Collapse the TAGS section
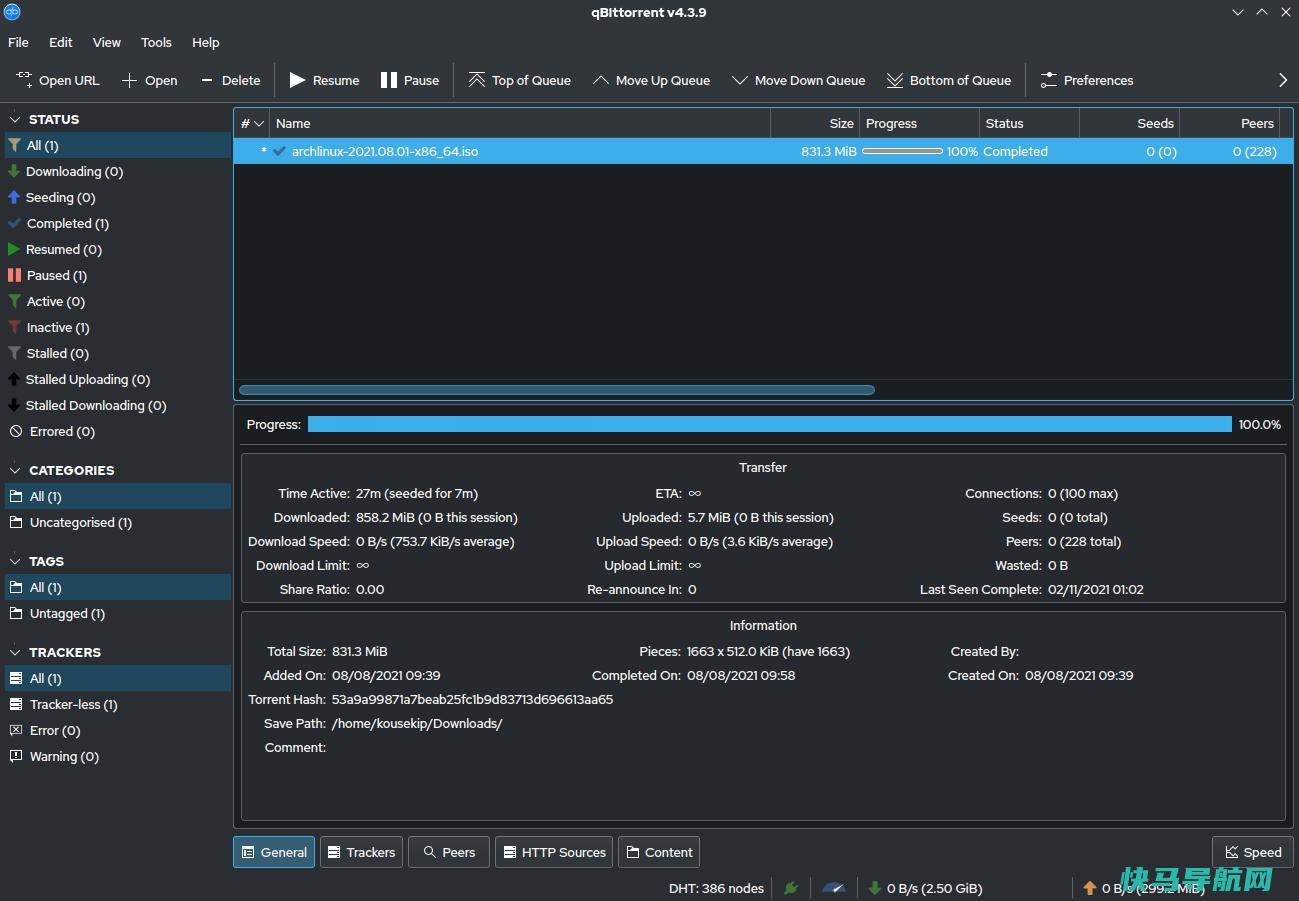Viewport: 1299px width, 901px height. (15, 561)
